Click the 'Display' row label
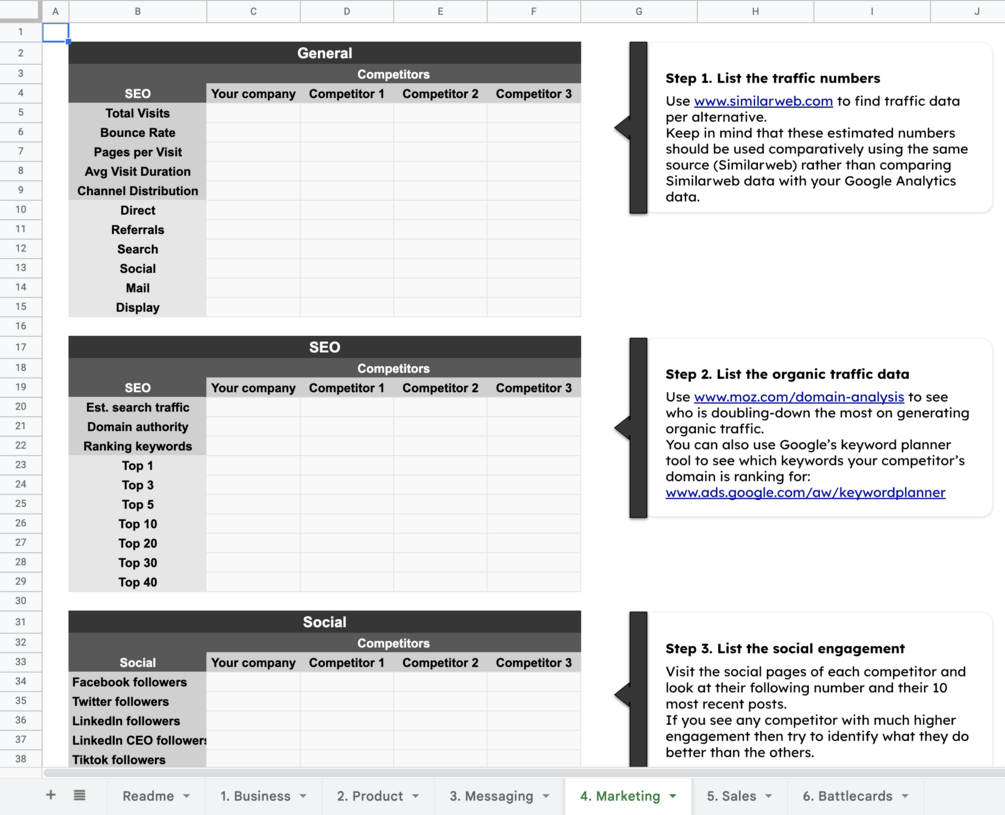The image size is (1005, 815). coord(138,308)
